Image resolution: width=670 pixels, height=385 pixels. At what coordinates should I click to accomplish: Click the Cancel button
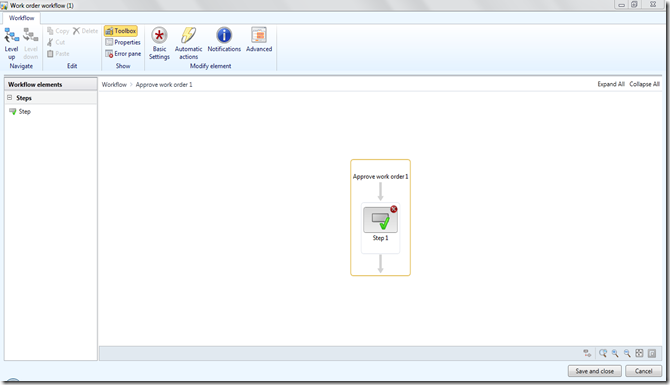pyautogui.click(x=644, y=371)
